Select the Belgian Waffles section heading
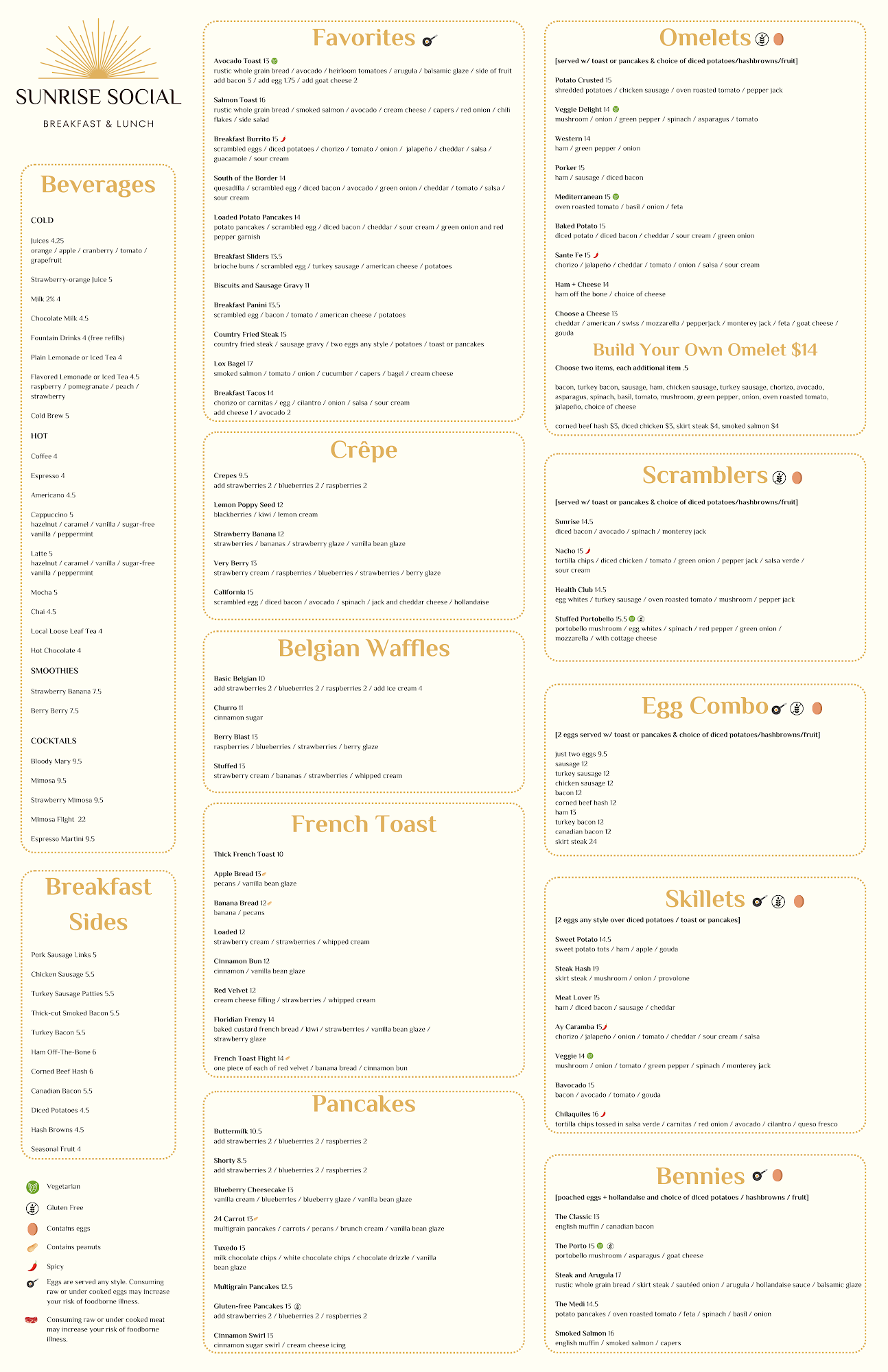 [364, 648]
